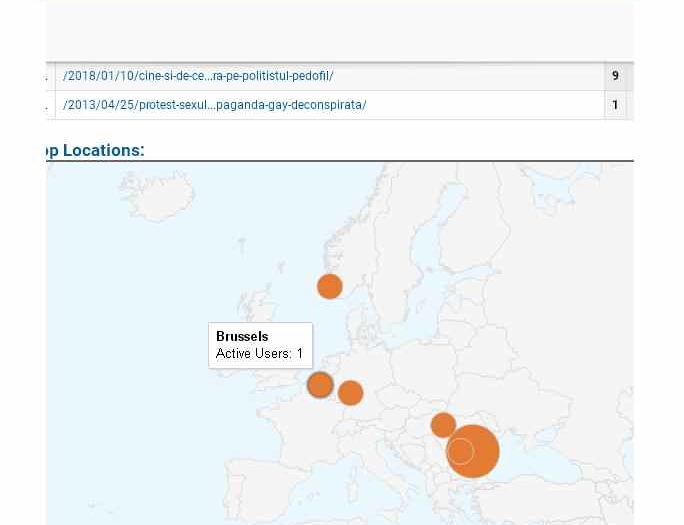Click the Top Locations heading
Screen dimensions: 684x525
pyautogui.click(x=96, y=151)
